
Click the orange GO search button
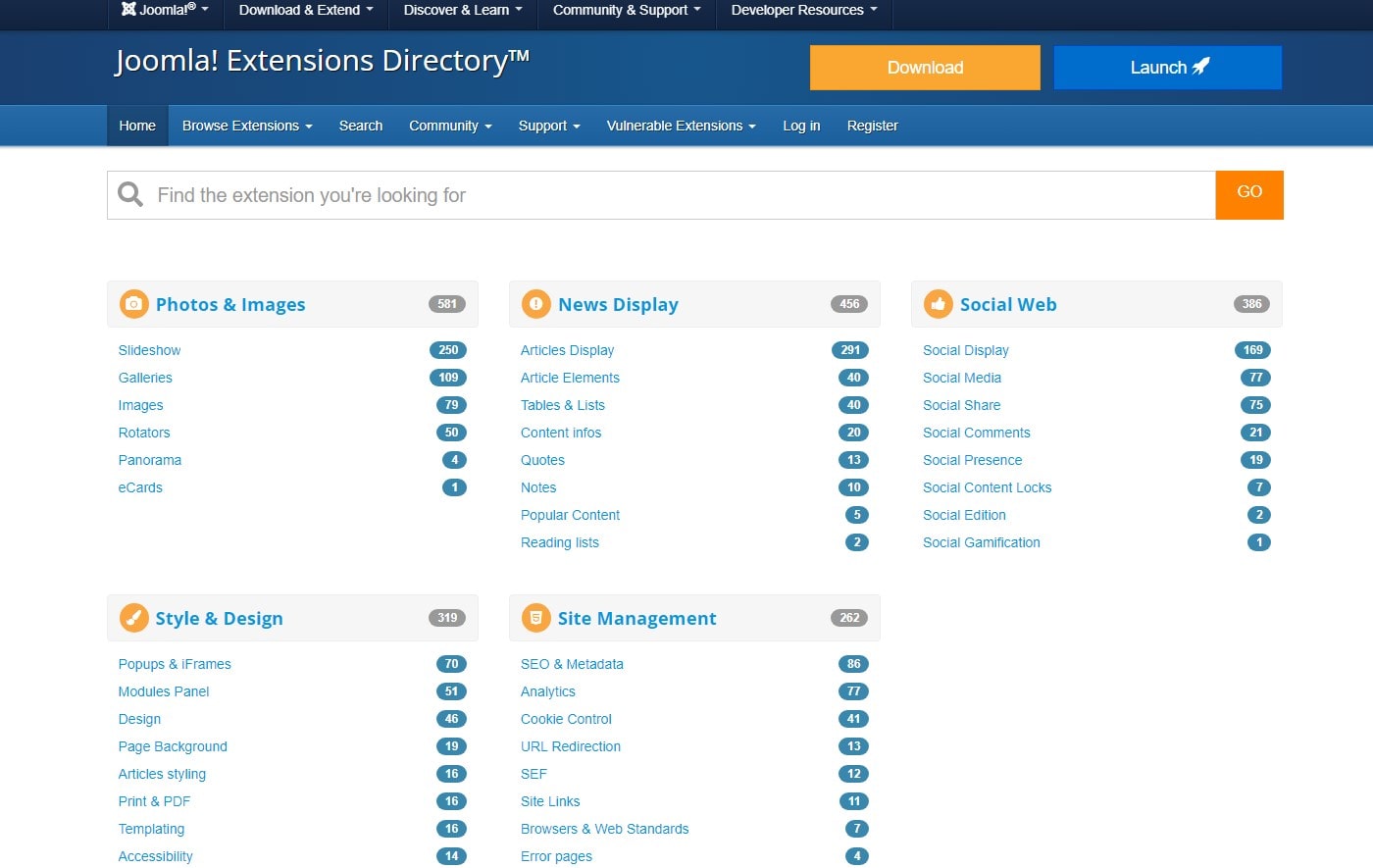tap(1249, 195)
